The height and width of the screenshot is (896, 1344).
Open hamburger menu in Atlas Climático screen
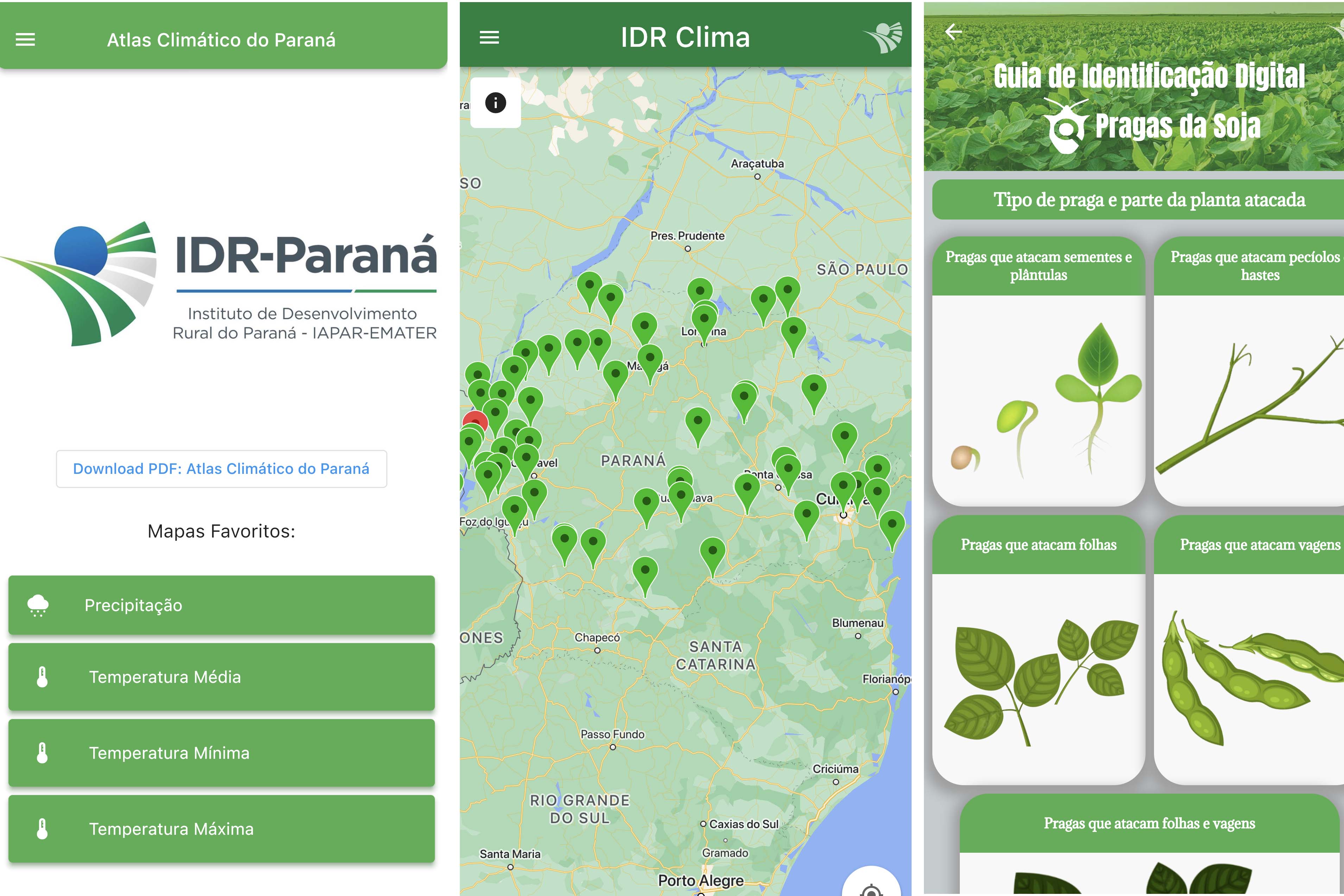25,39
